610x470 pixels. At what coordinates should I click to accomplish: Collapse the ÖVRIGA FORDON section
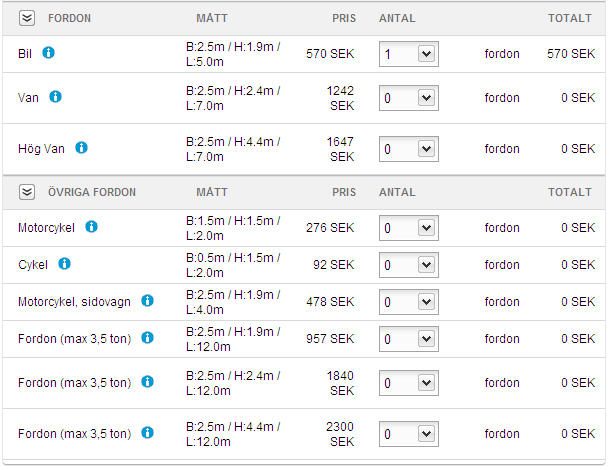click(x=27, y=192)
